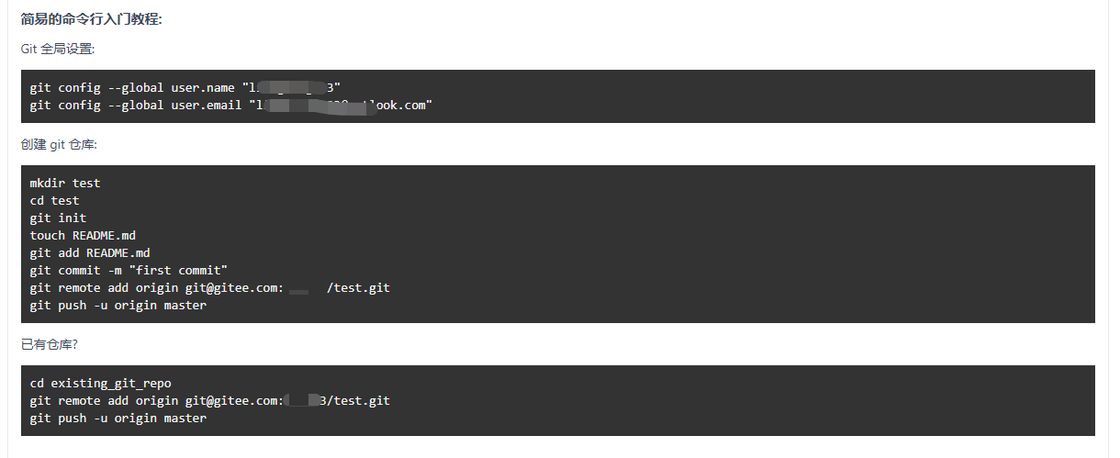Viewport: 1120px width, 458px height.
Task: Click the heading 简易的命令行入门教程
Action: click(x=91, y=18)
